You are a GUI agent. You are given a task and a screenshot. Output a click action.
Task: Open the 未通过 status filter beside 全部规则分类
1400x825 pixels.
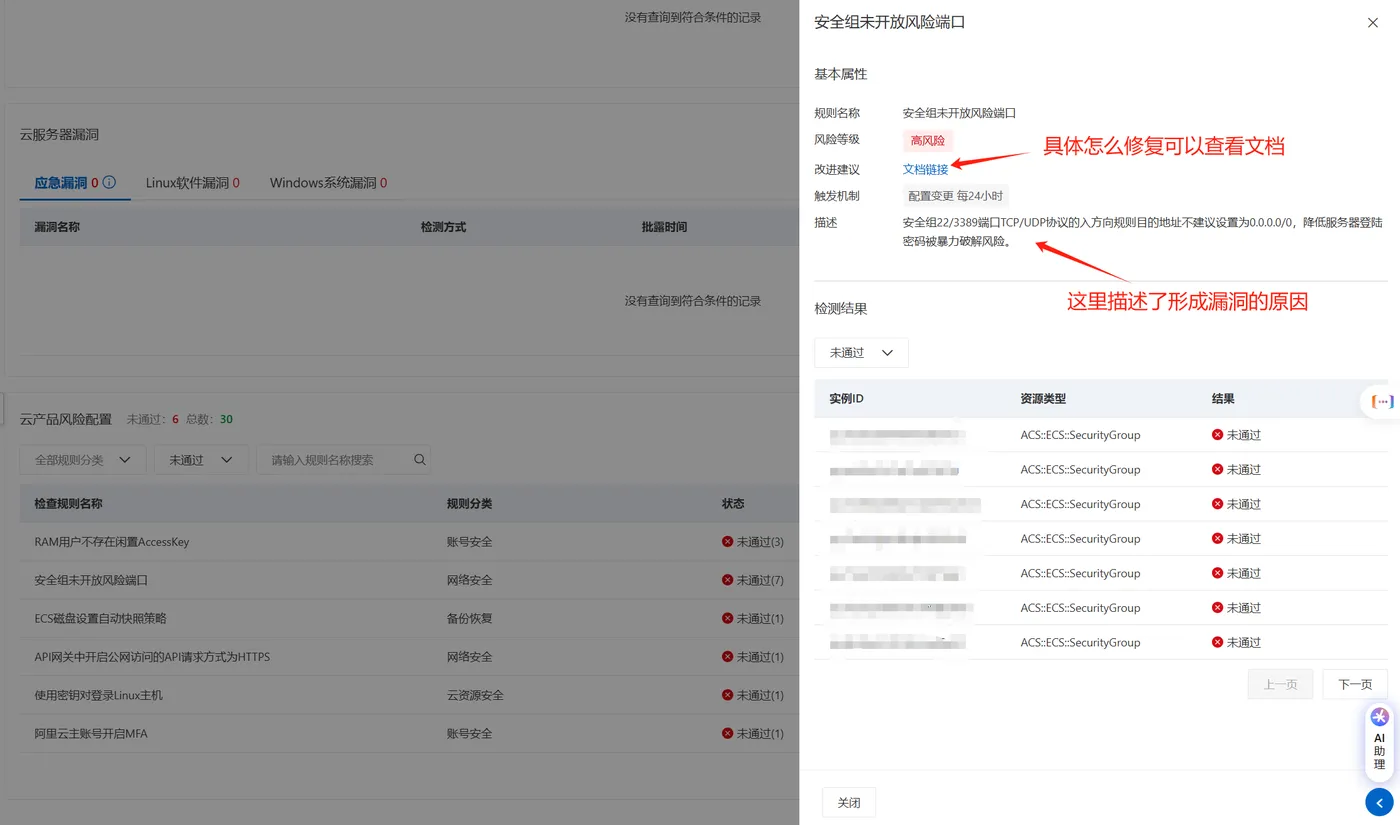tap(201, 460)
